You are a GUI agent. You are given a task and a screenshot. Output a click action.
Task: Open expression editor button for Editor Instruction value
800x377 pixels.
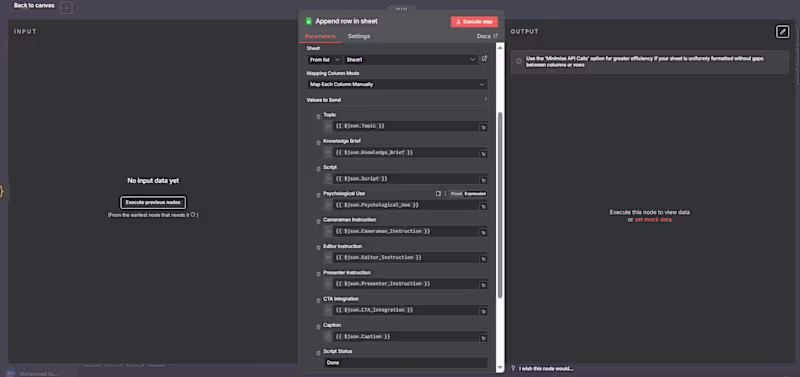[x=483, y=259]
